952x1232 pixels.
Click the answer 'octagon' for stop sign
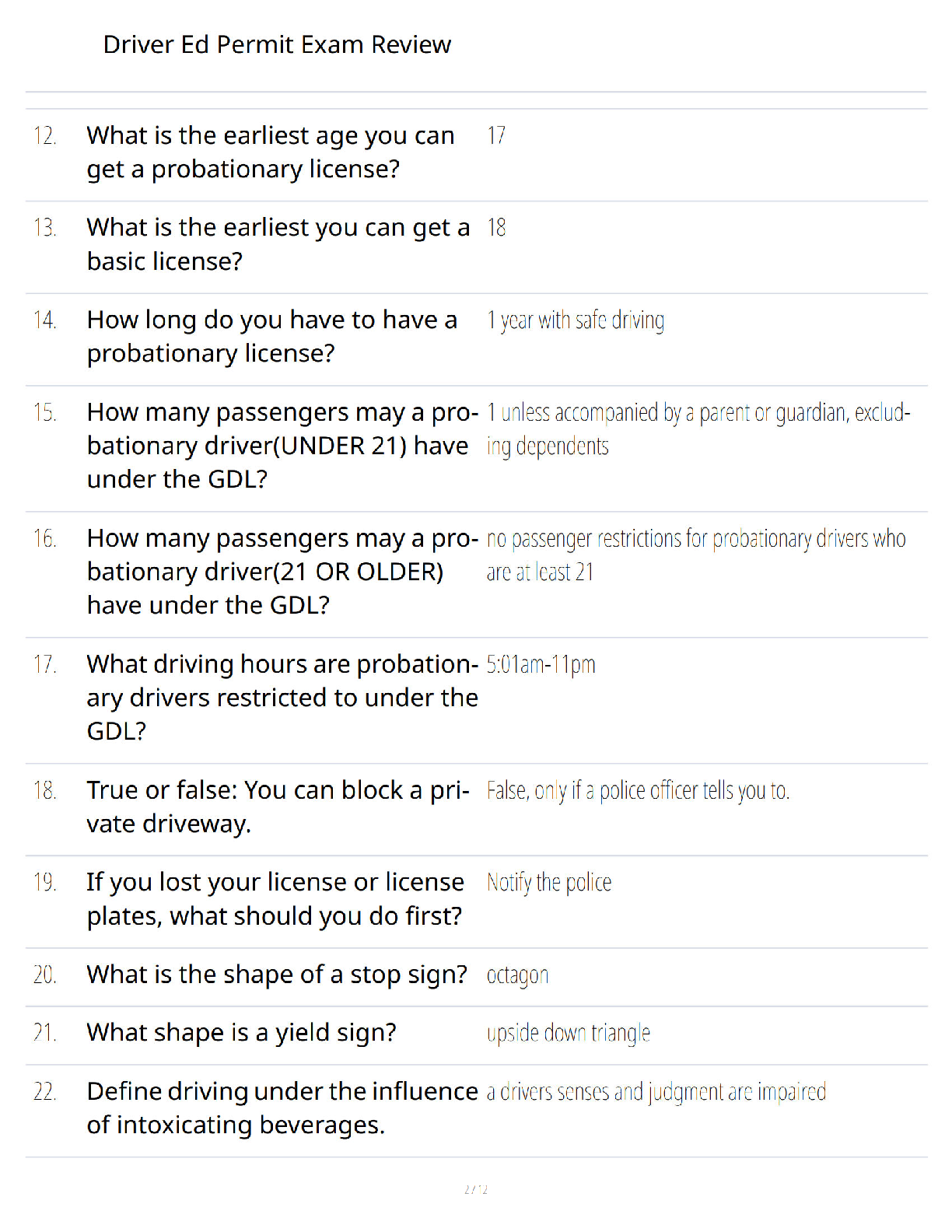click(x=518, y=975)
